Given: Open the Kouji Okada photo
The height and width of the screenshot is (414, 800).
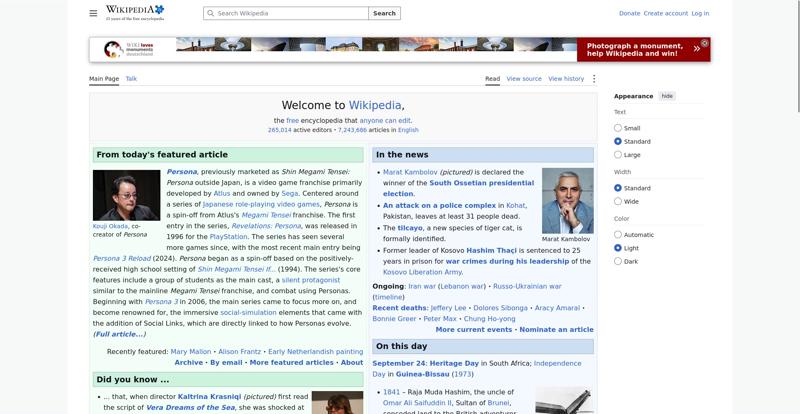Looking at the screenshot, I should [x=127, y=195].
